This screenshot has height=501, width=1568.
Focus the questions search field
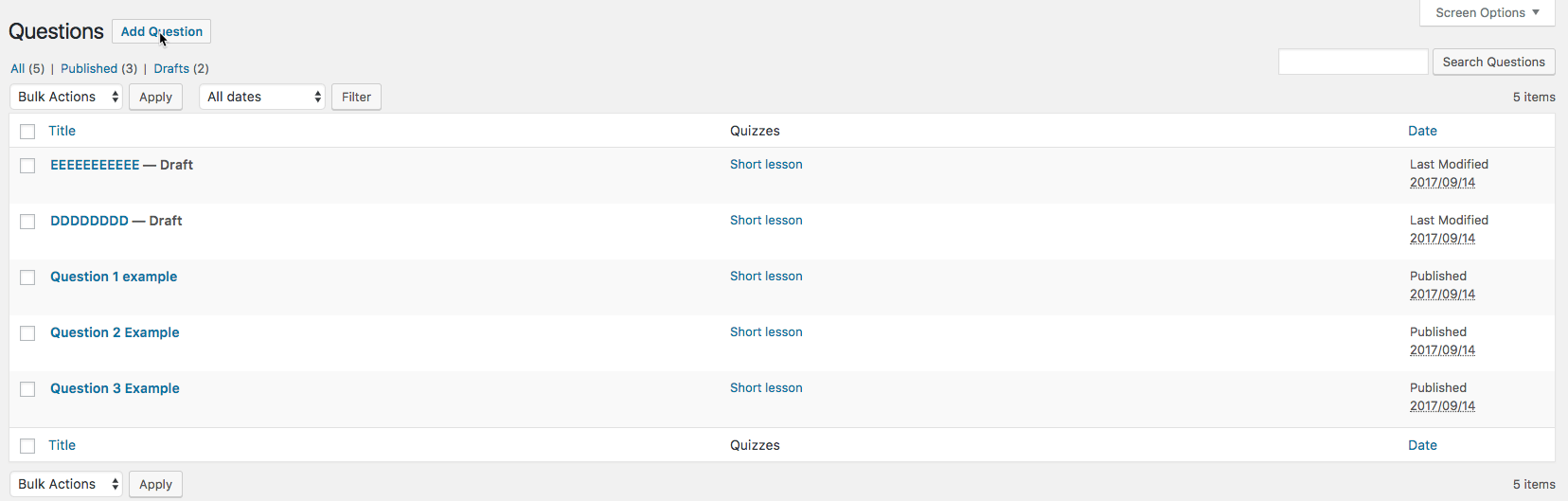point(1352,62)
